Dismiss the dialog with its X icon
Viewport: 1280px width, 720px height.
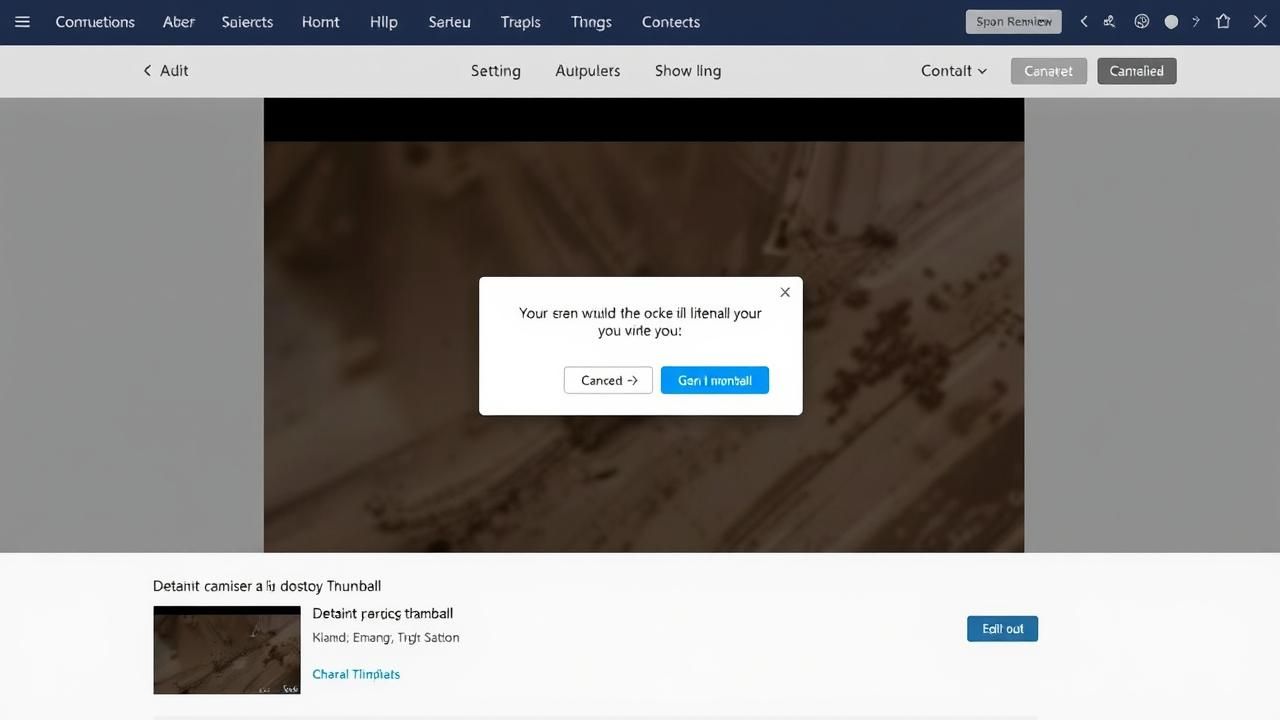tap(785, 292)
